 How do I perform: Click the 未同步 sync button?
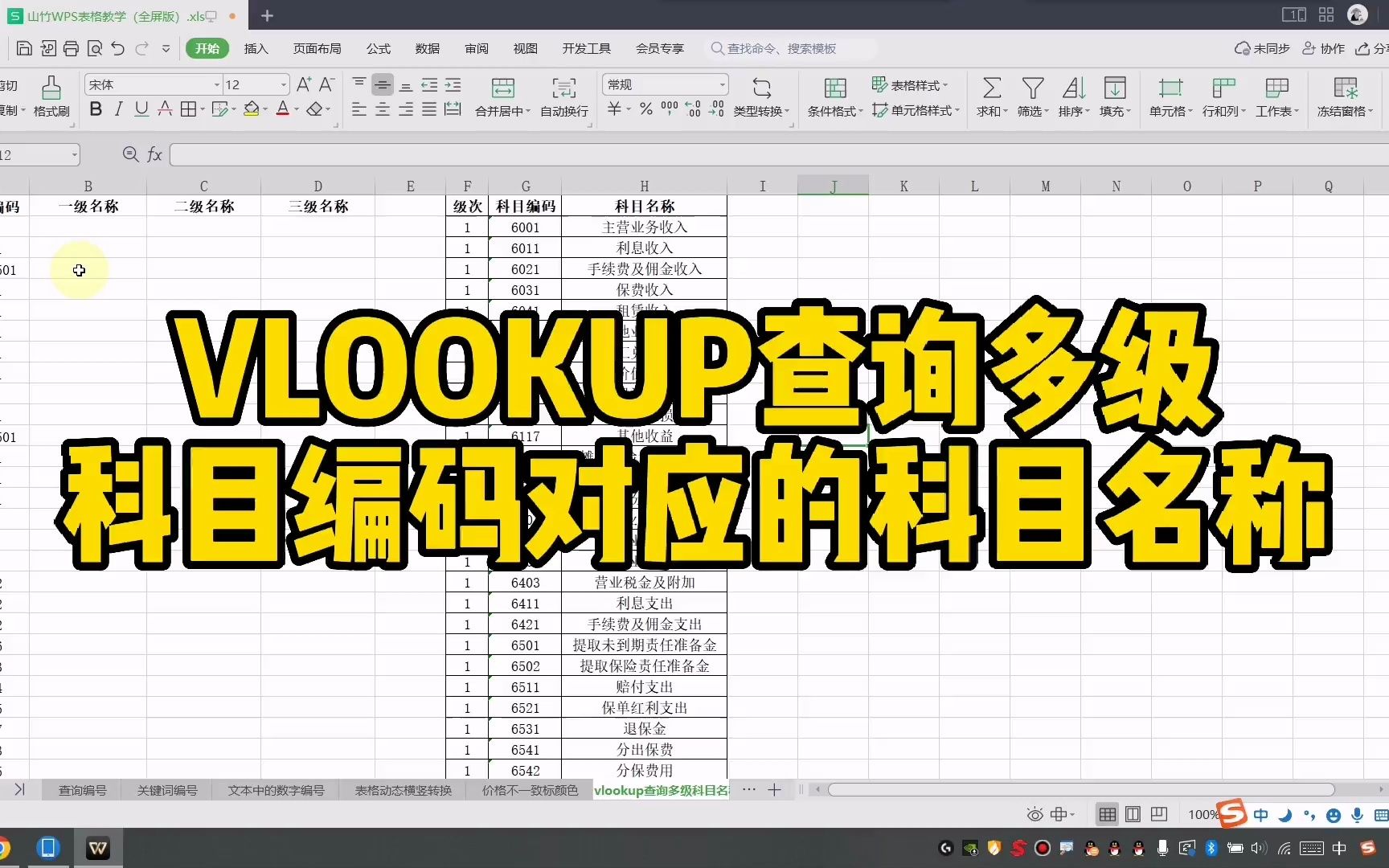(x=1262, y=48)
